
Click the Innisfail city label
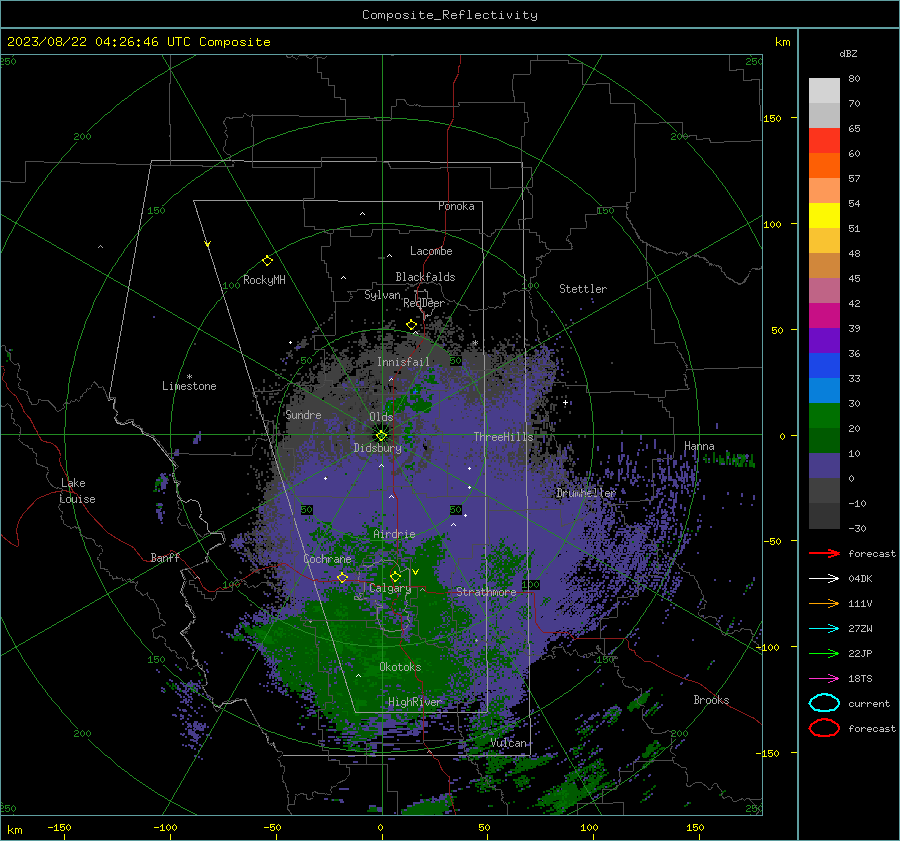pyautogui.click(x=404, y=362)
